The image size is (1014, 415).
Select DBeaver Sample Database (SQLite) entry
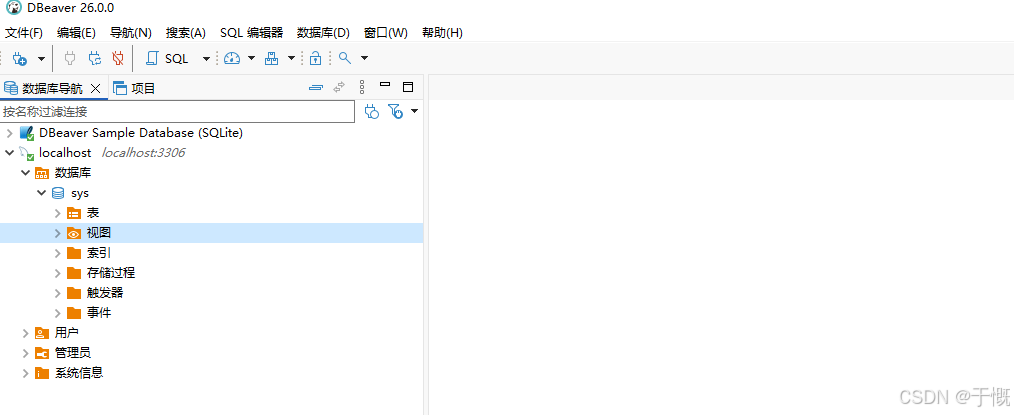pos(141,133)
